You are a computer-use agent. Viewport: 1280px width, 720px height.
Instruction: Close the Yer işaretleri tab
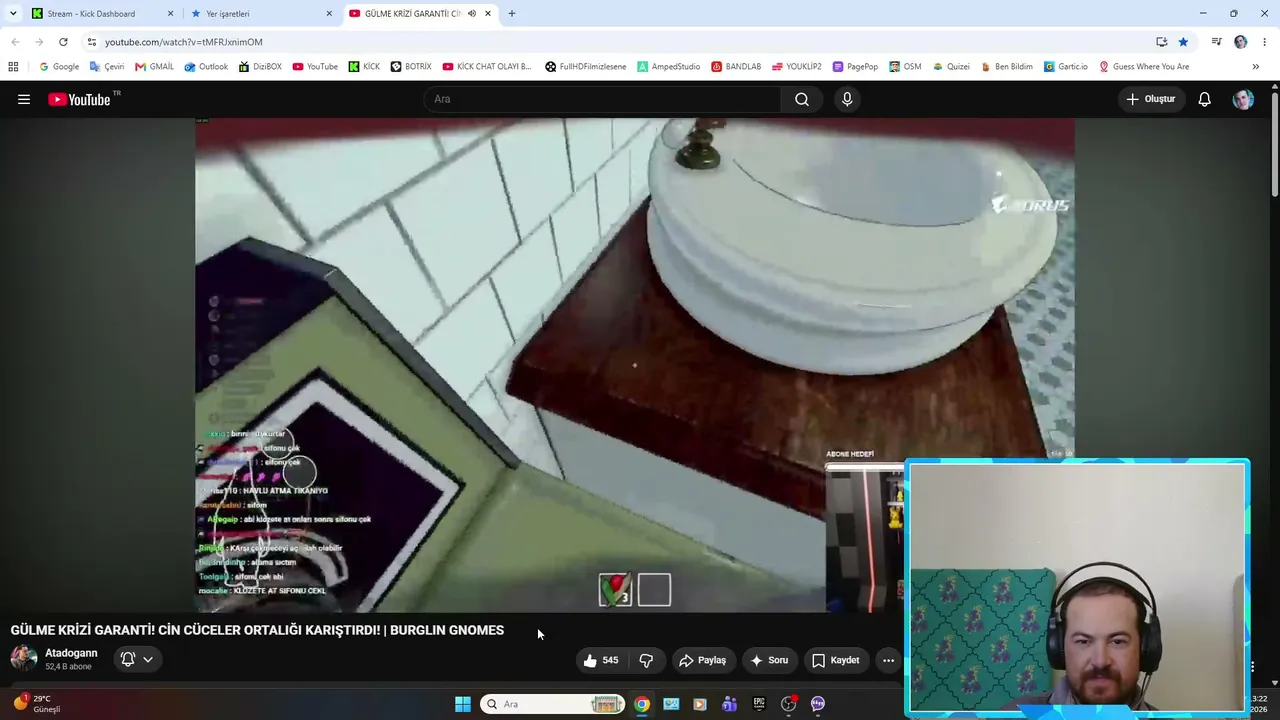pyautogui.click(x=329, y=14)
